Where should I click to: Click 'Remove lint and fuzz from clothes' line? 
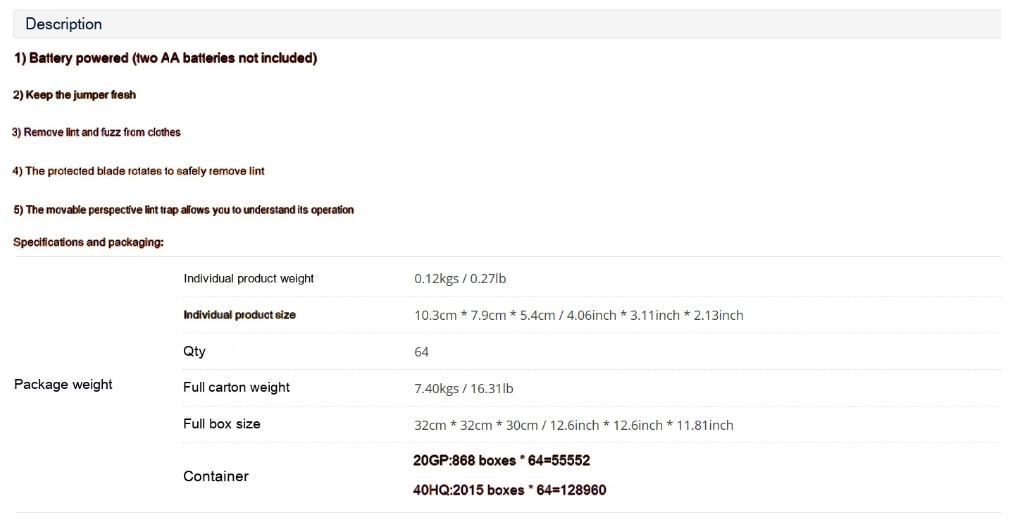point(96,132)
